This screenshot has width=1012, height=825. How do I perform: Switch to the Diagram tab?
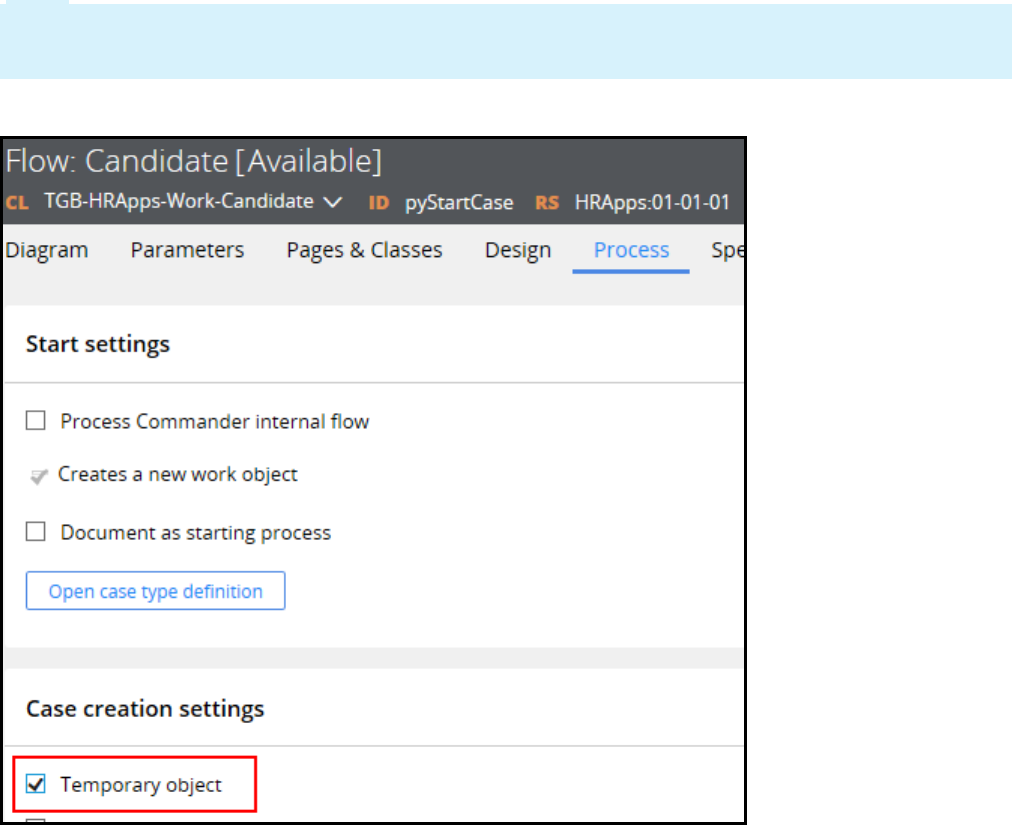(46, 250)
